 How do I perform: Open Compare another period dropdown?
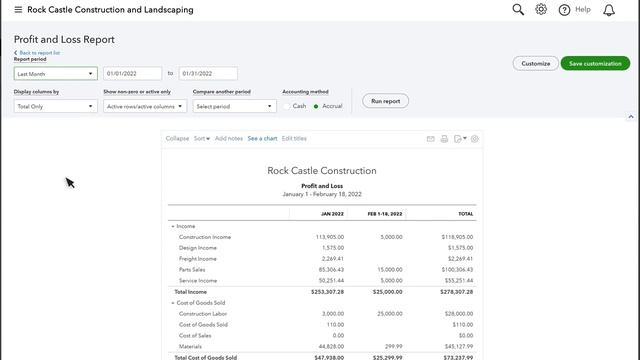click(235, 106)
